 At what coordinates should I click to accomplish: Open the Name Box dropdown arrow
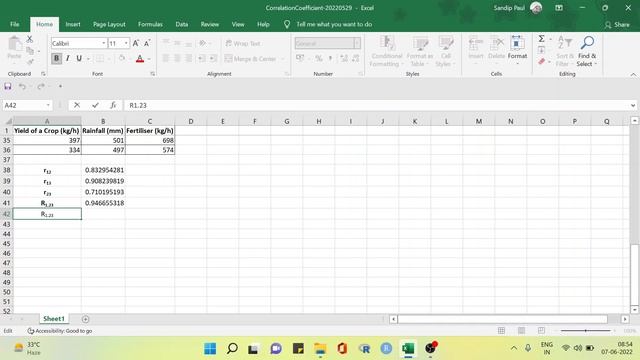pyautogui.click(x=48, y=105)
